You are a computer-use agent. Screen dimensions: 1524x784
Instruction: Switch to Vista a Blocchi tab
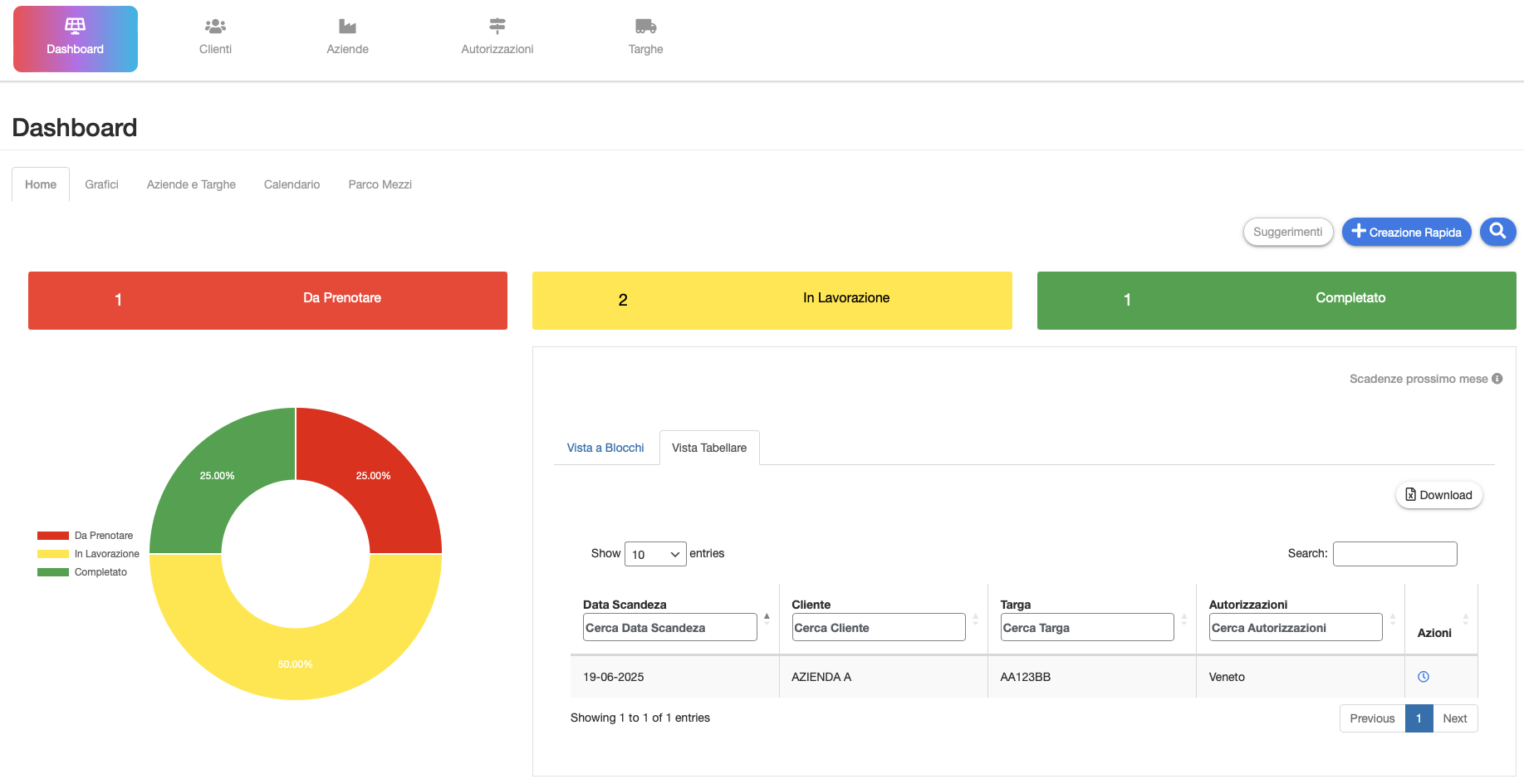tap(605, 448)
